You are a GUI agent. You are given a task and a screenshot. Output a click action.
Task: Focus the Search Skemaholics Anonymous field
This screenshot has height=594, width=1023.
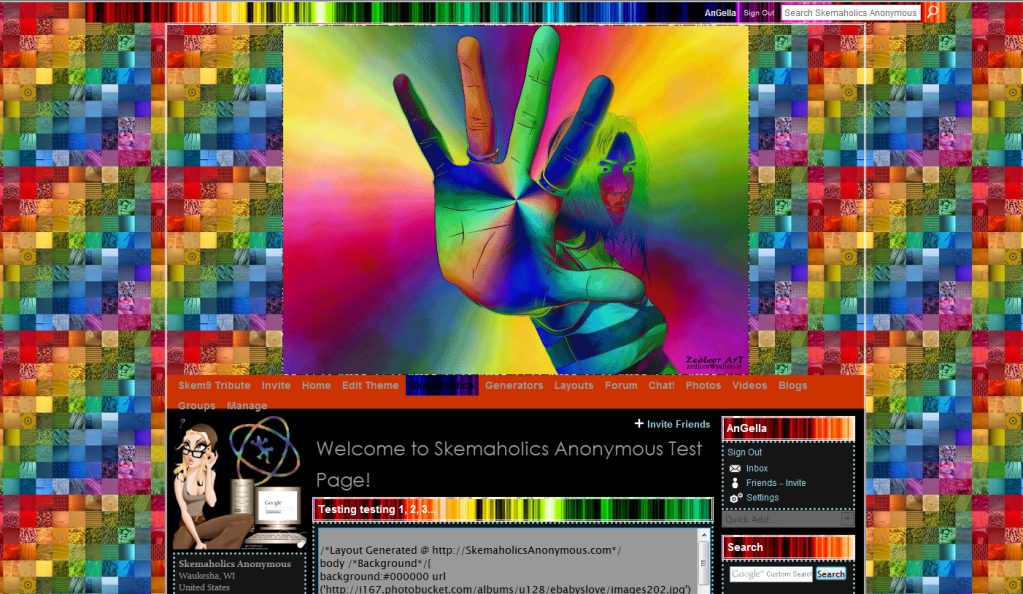coord(850,12)
